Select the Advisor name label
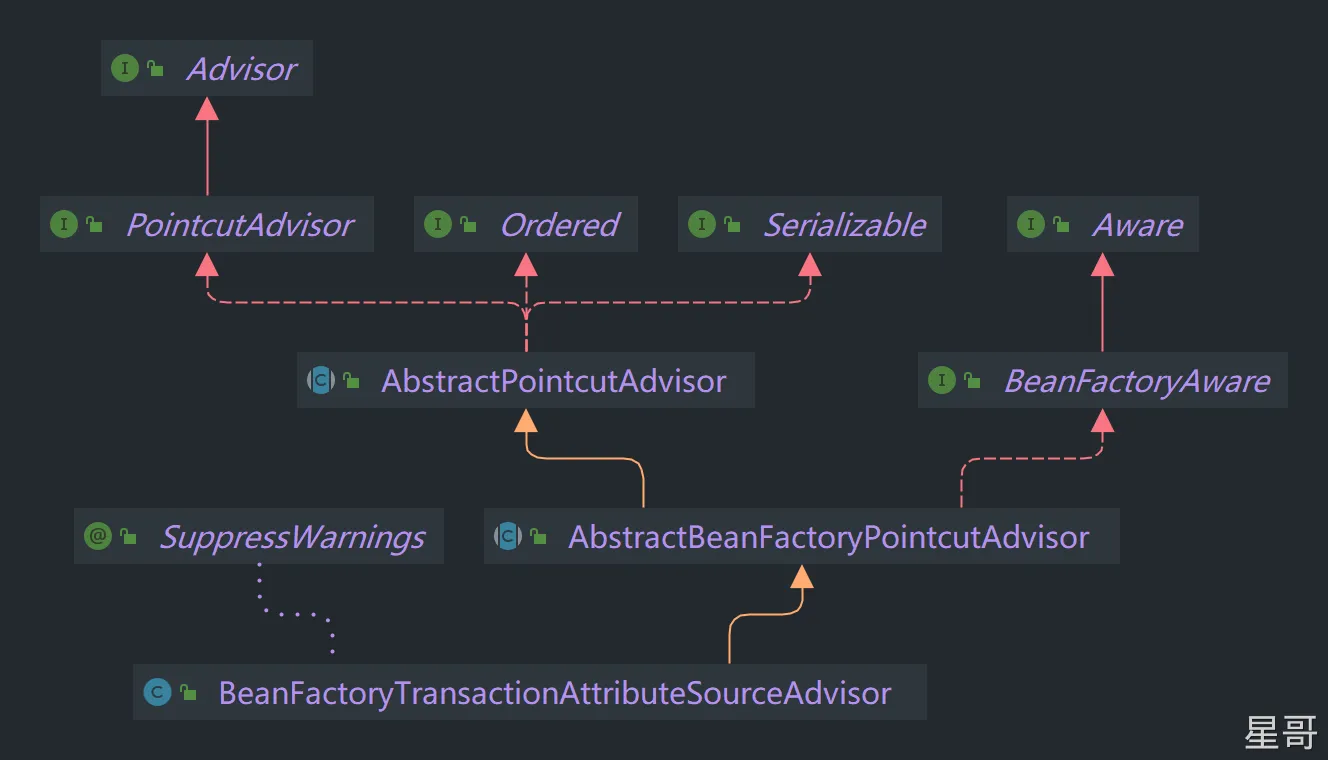The width and height of the screenshot is (1328, 760). click(x=241, y=69)
